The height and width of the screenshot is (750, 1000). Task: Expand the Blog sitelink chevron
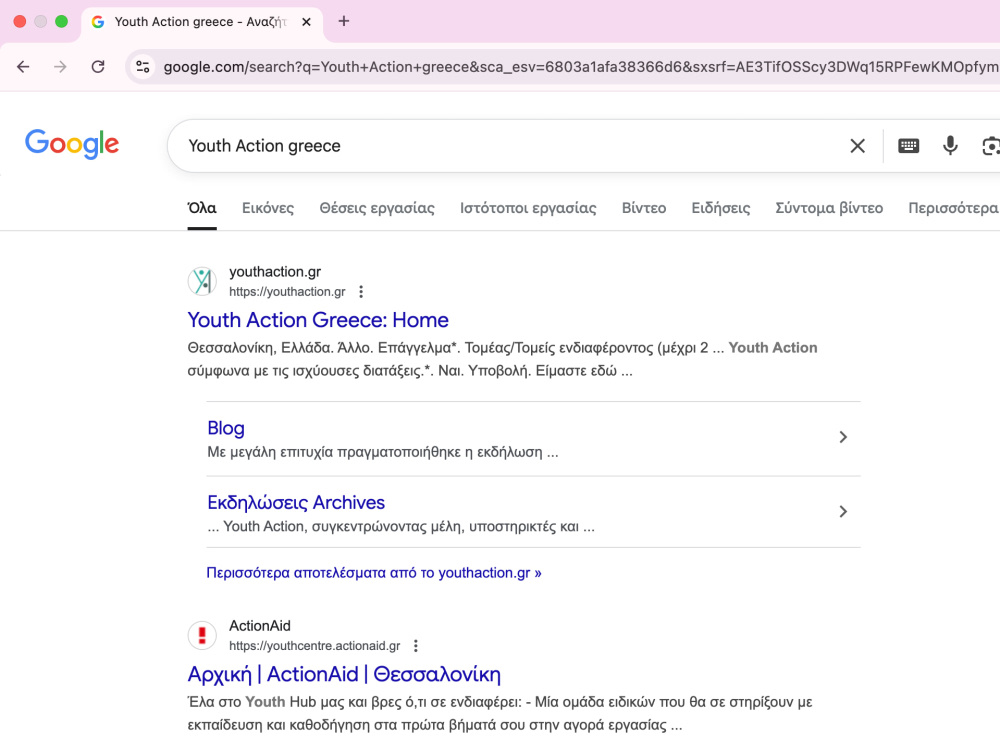click(843, 437)
